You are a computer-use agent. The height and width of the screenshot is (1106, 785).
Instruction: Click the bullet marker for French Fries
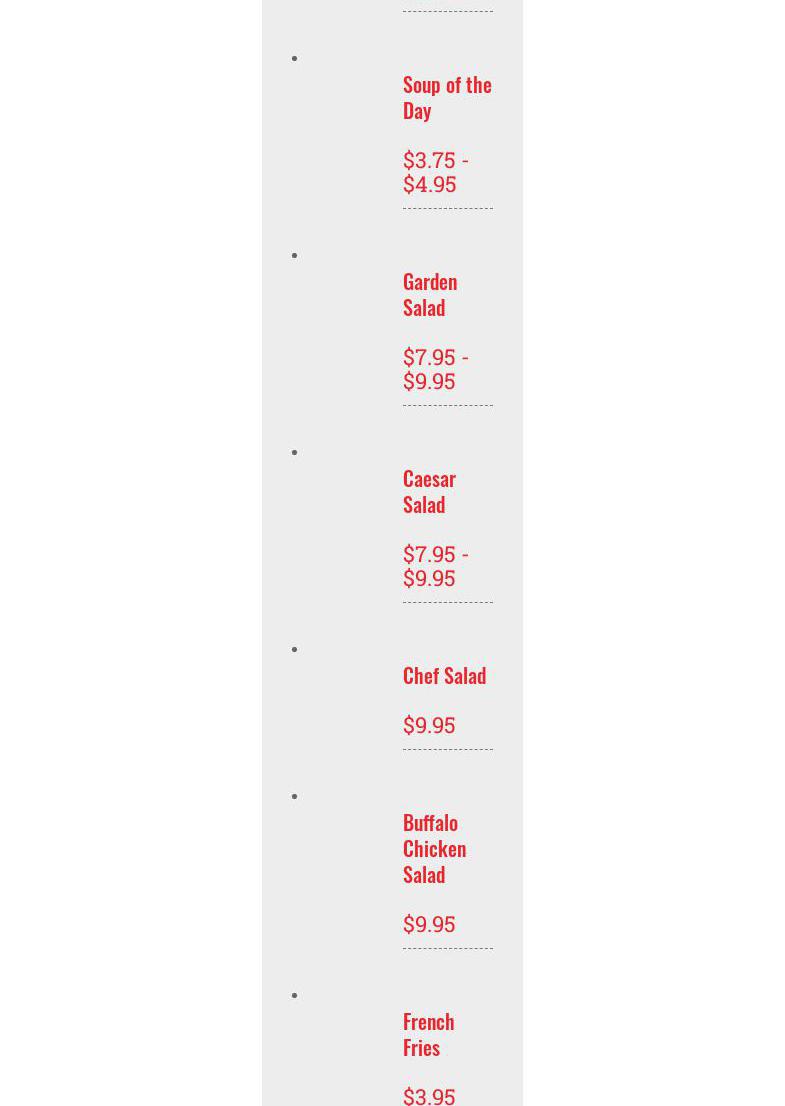tap(295, 995)
